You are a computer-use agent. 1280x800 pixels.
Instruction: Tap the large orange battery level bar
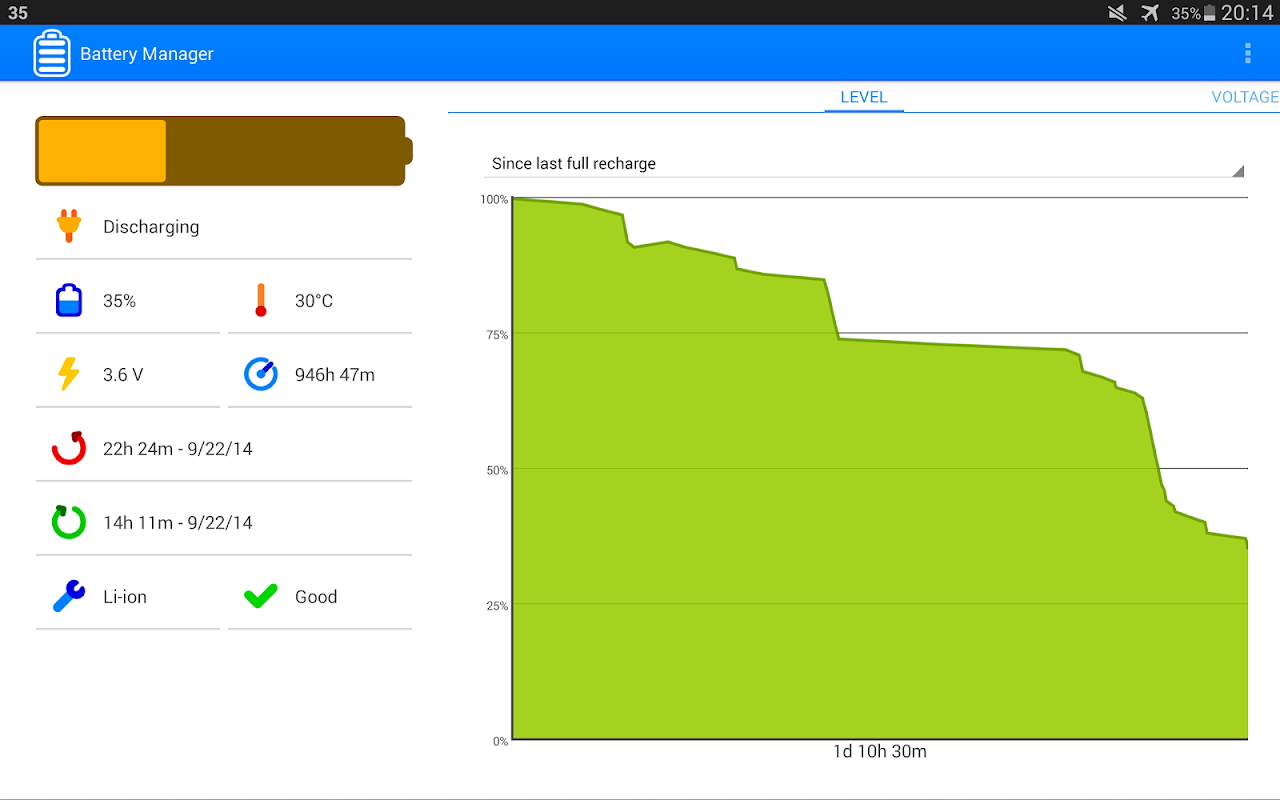(224, 151)
